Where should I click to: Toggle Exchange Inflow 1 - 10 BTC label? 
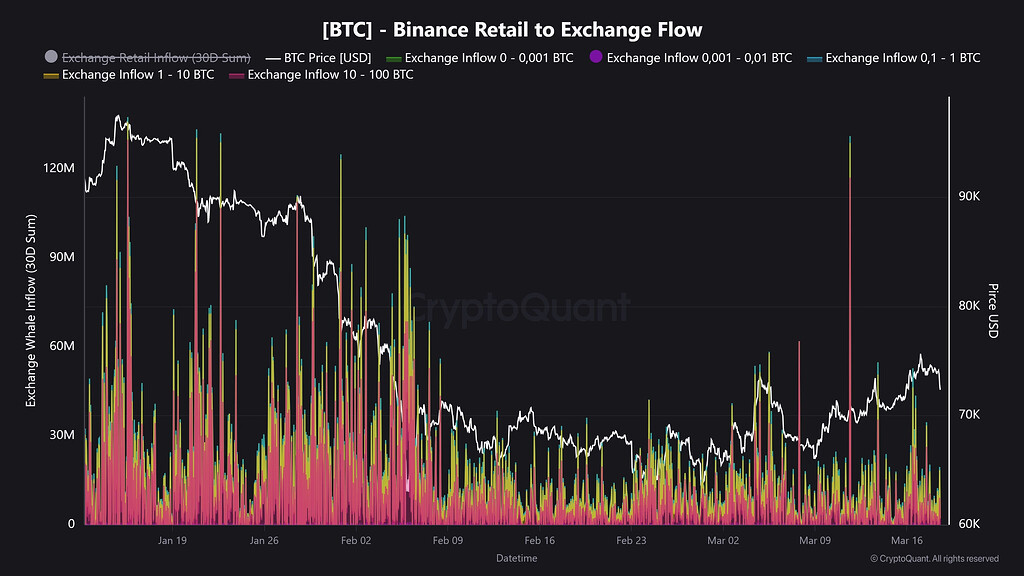click(x=138, y=74)
